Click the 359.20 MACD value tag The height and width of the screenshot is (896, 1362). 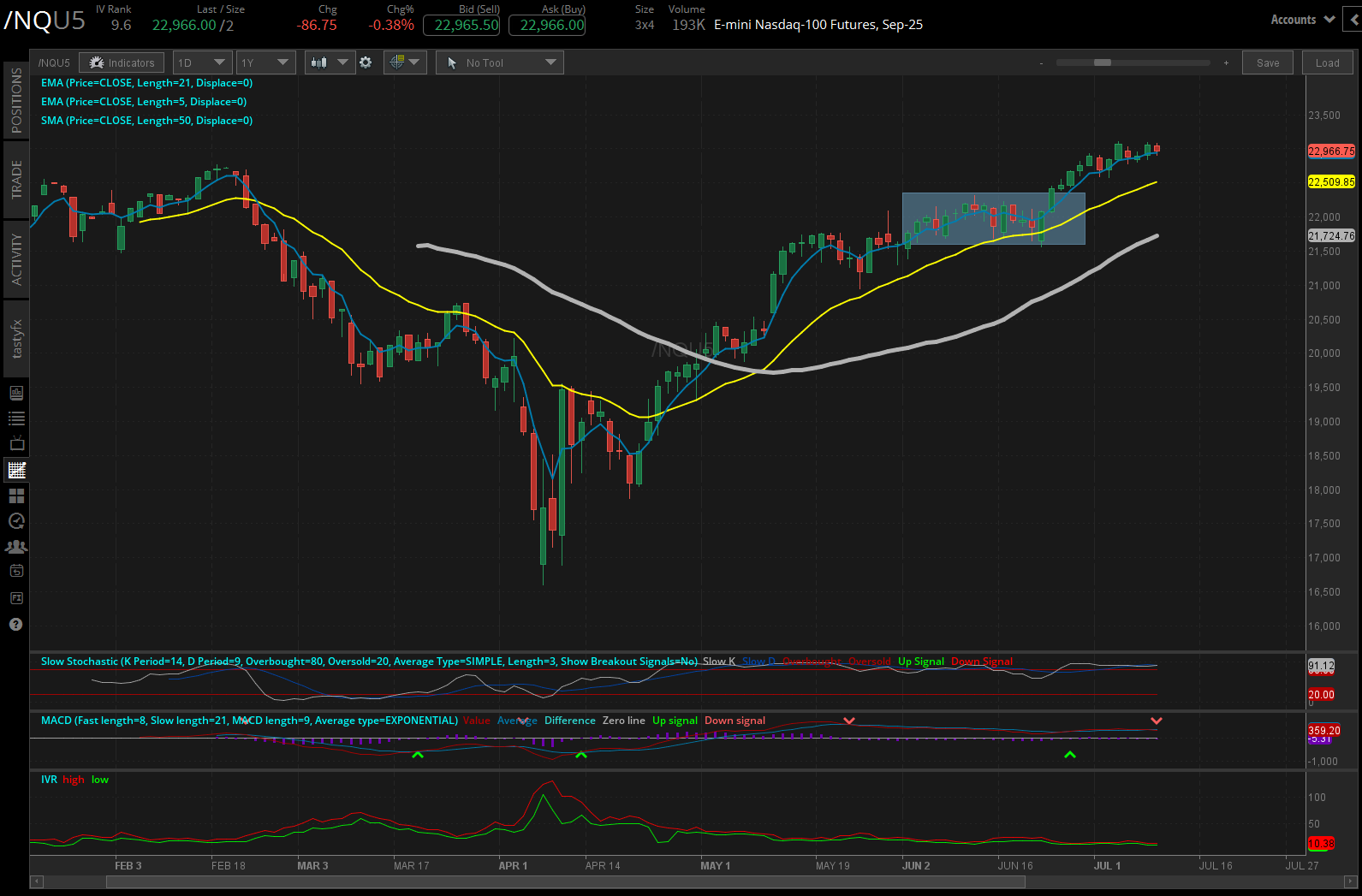pyautogui.click(x=1323, y=731)
